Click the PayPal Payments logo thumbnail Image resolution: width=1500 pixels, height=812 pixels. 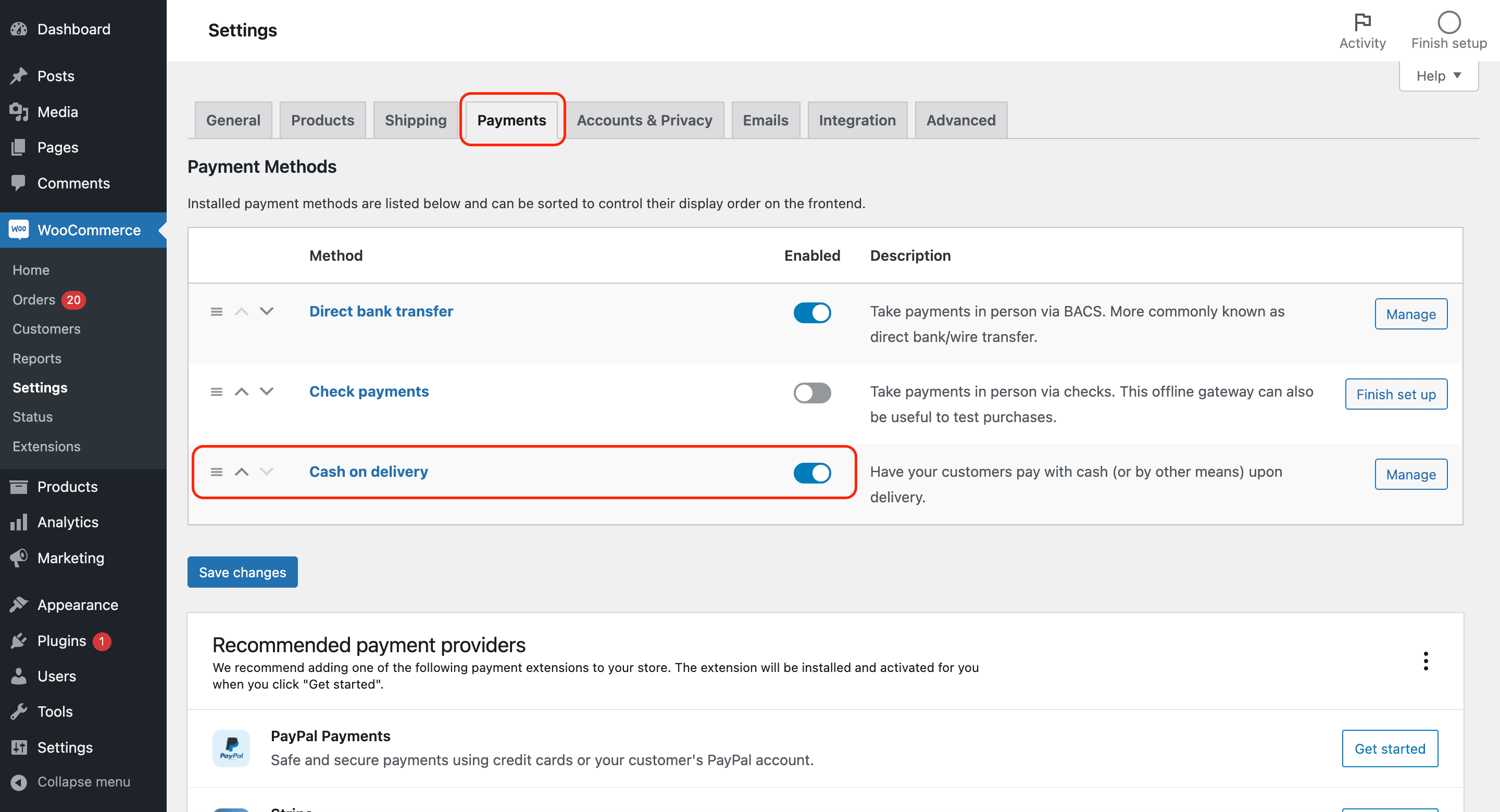(x=231, y=748)
